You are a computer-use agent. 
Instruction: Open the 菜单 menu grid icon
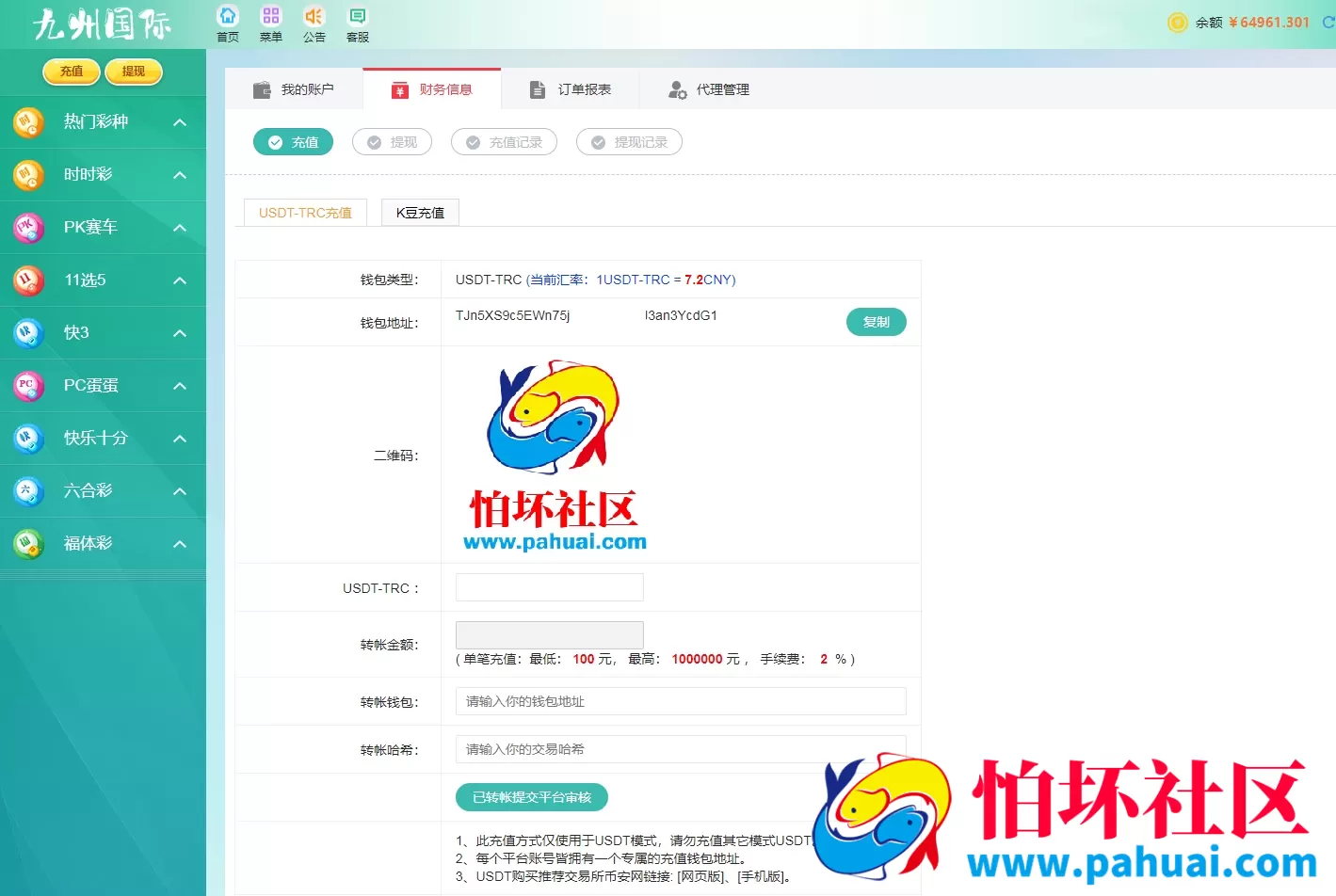271,16
